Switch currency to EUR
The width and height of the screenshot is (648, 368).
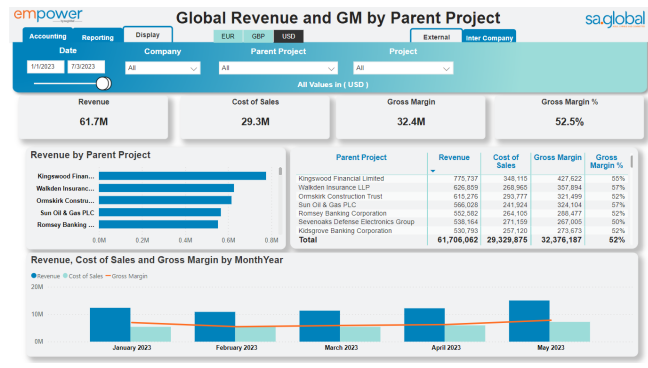click(x=228, y=36)
